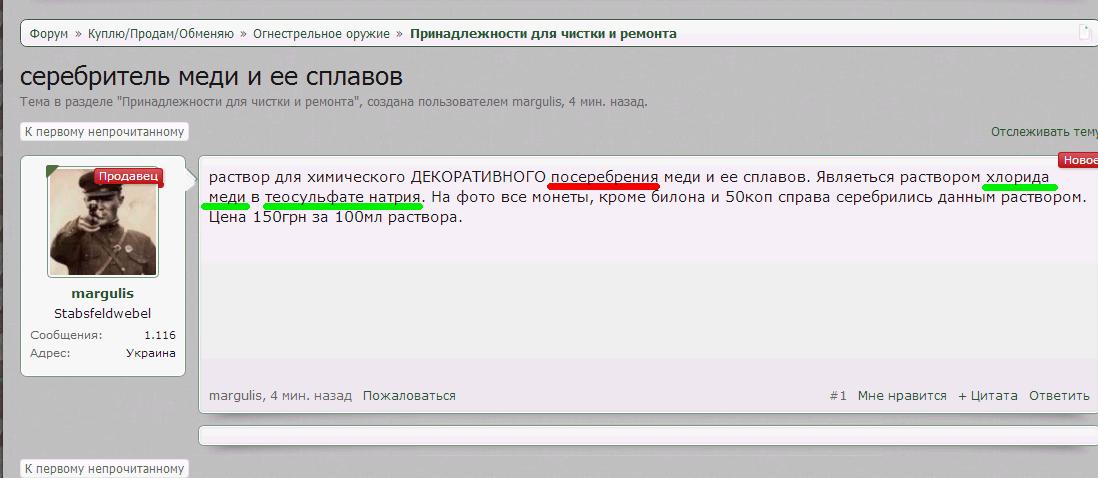Click Сообщения: 1.116 count
Viewport: 1098px width, 478px height.
click(x=160, y=335)
